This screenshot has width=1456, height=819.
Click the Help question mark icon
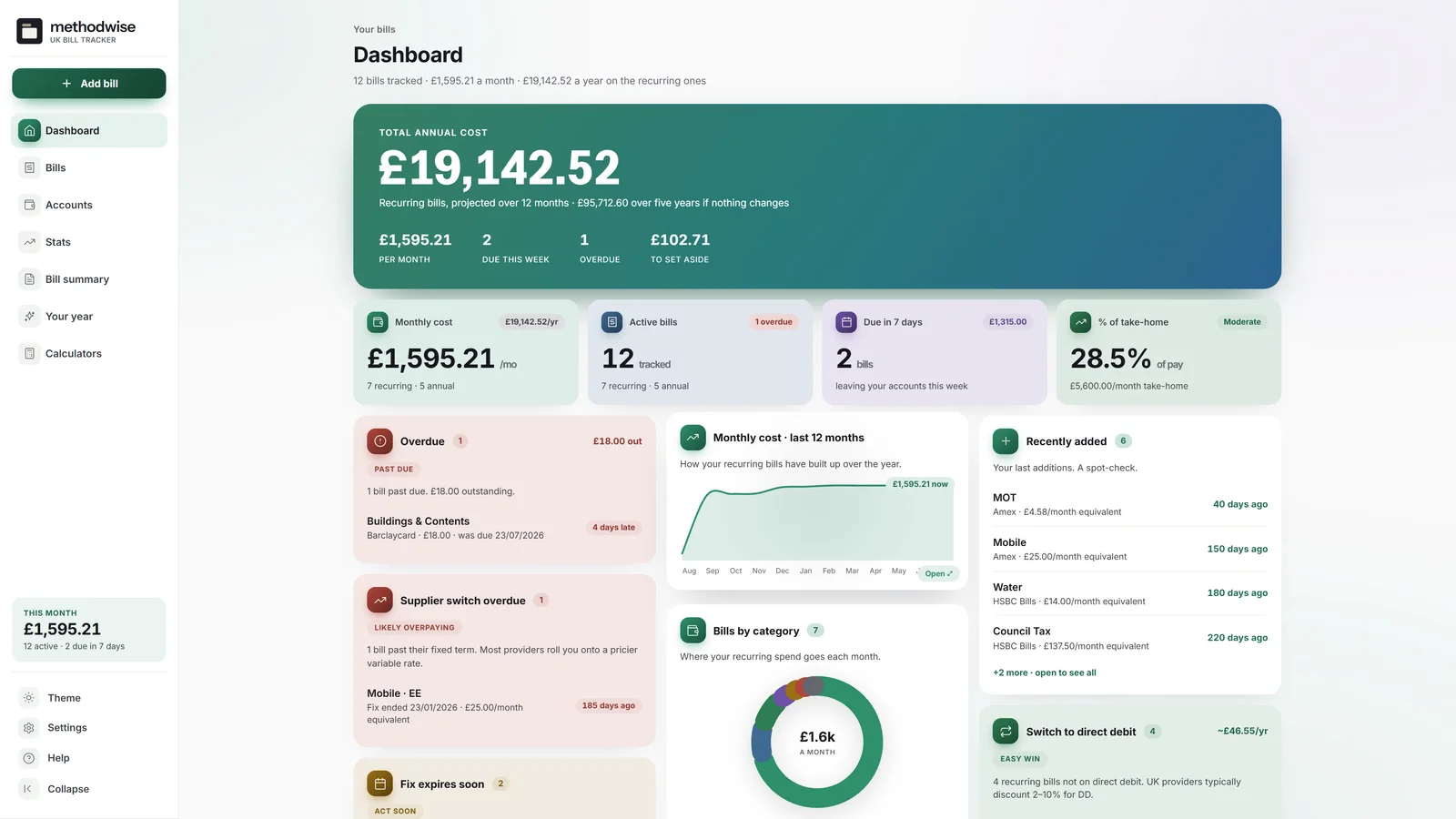pos(29,758)
